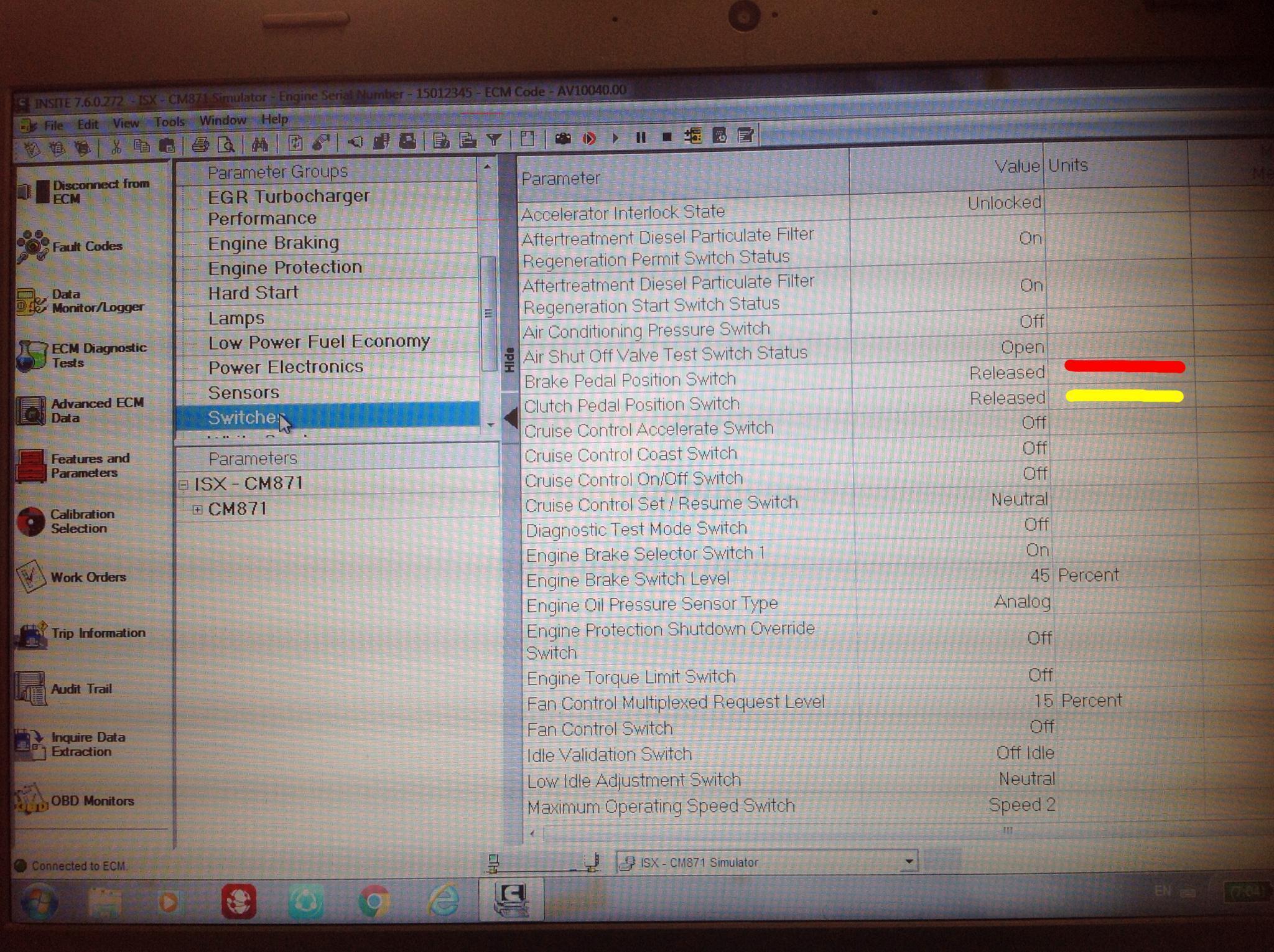This screenshot has height=952, width=1274.
Task: Click the red record monitoring icon
Action: click(x=589, y=138)
